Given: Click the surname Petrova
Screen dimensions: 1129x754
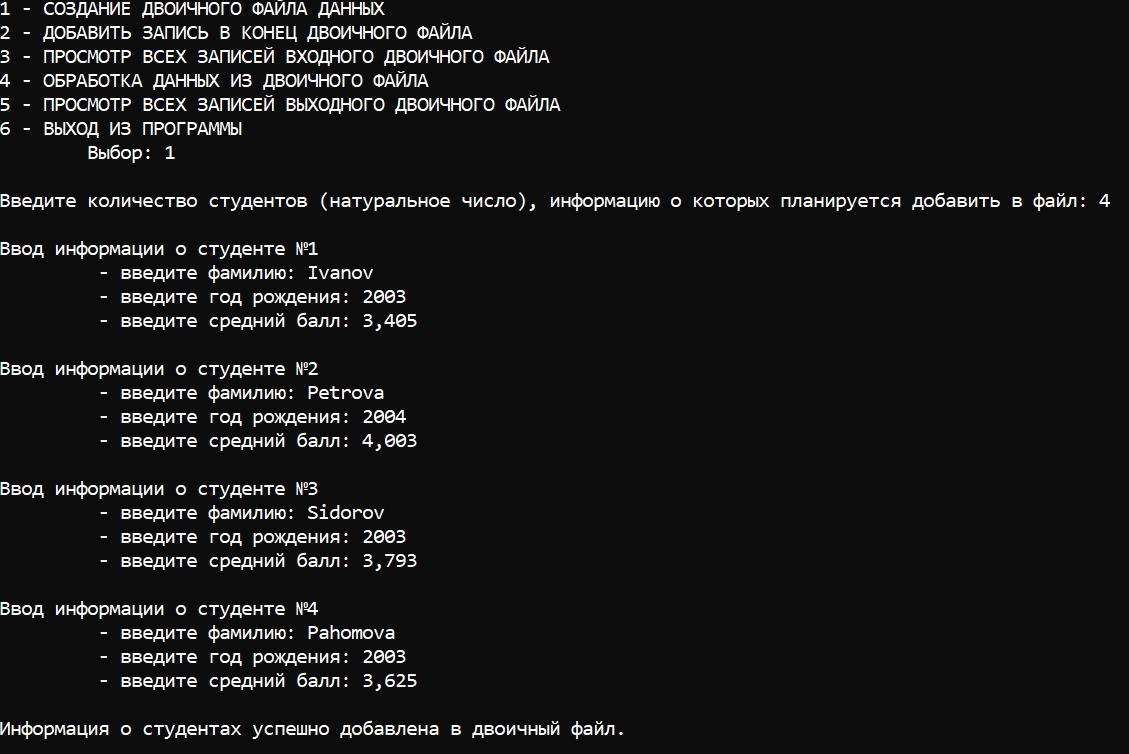Looking at the screenshot, I should [x=346, y=393].
